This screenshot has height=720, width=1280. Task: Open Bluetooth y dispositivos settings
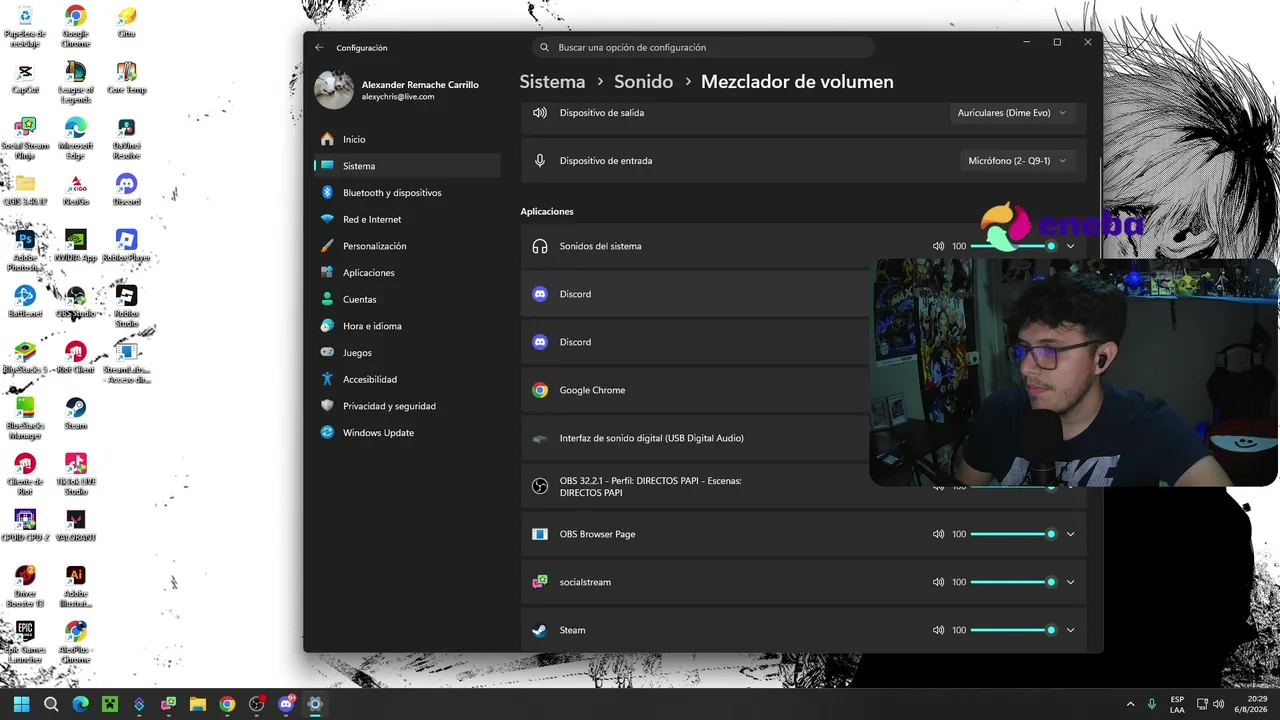407,192
